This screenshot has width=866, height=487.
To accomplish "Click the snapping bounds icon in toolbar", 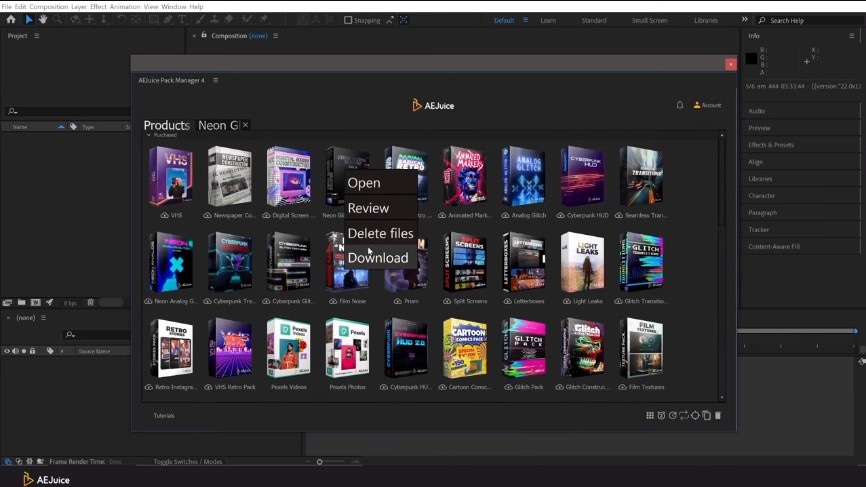I will pos(404,20).
